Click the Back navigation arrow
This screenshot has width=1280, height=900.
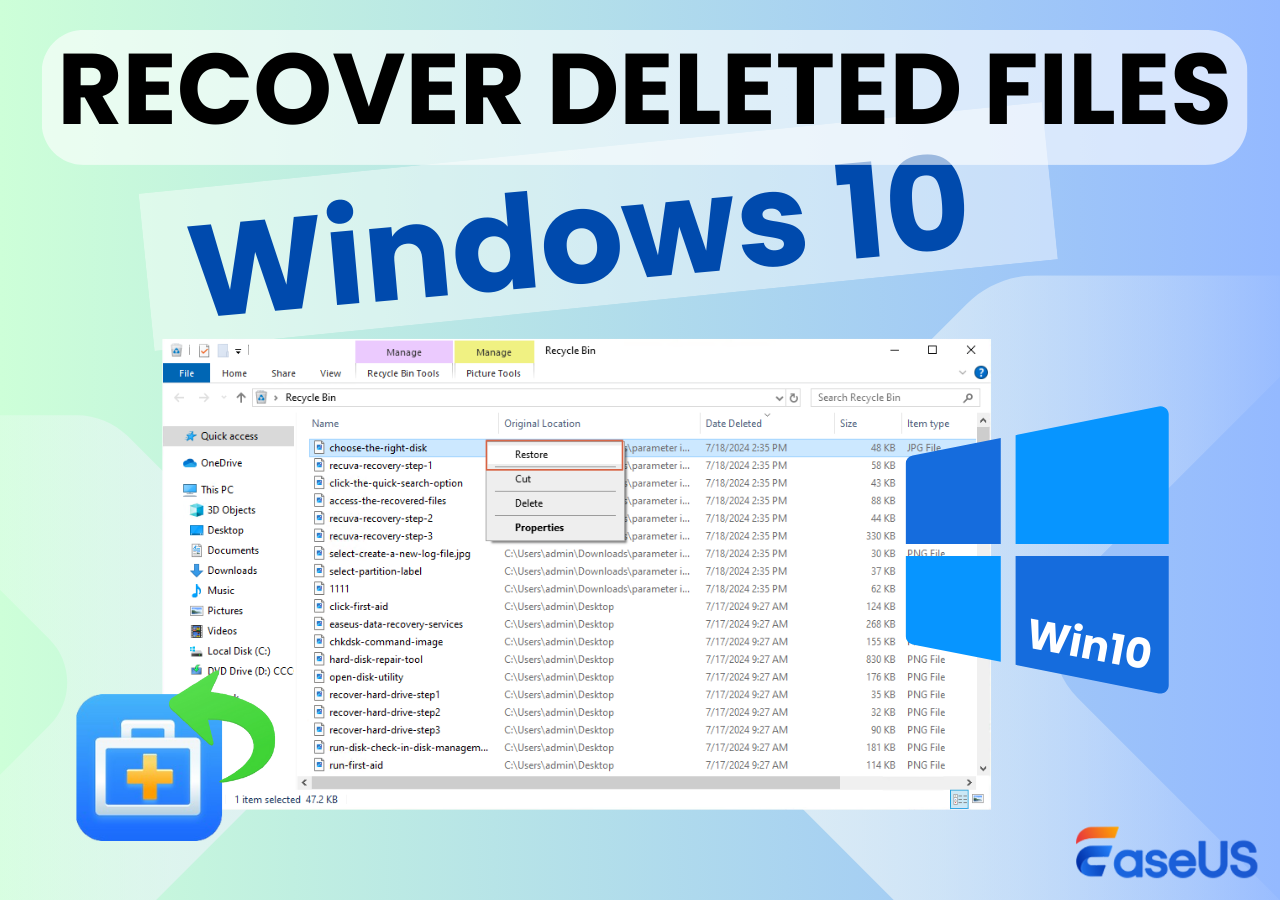coord(180,398)
